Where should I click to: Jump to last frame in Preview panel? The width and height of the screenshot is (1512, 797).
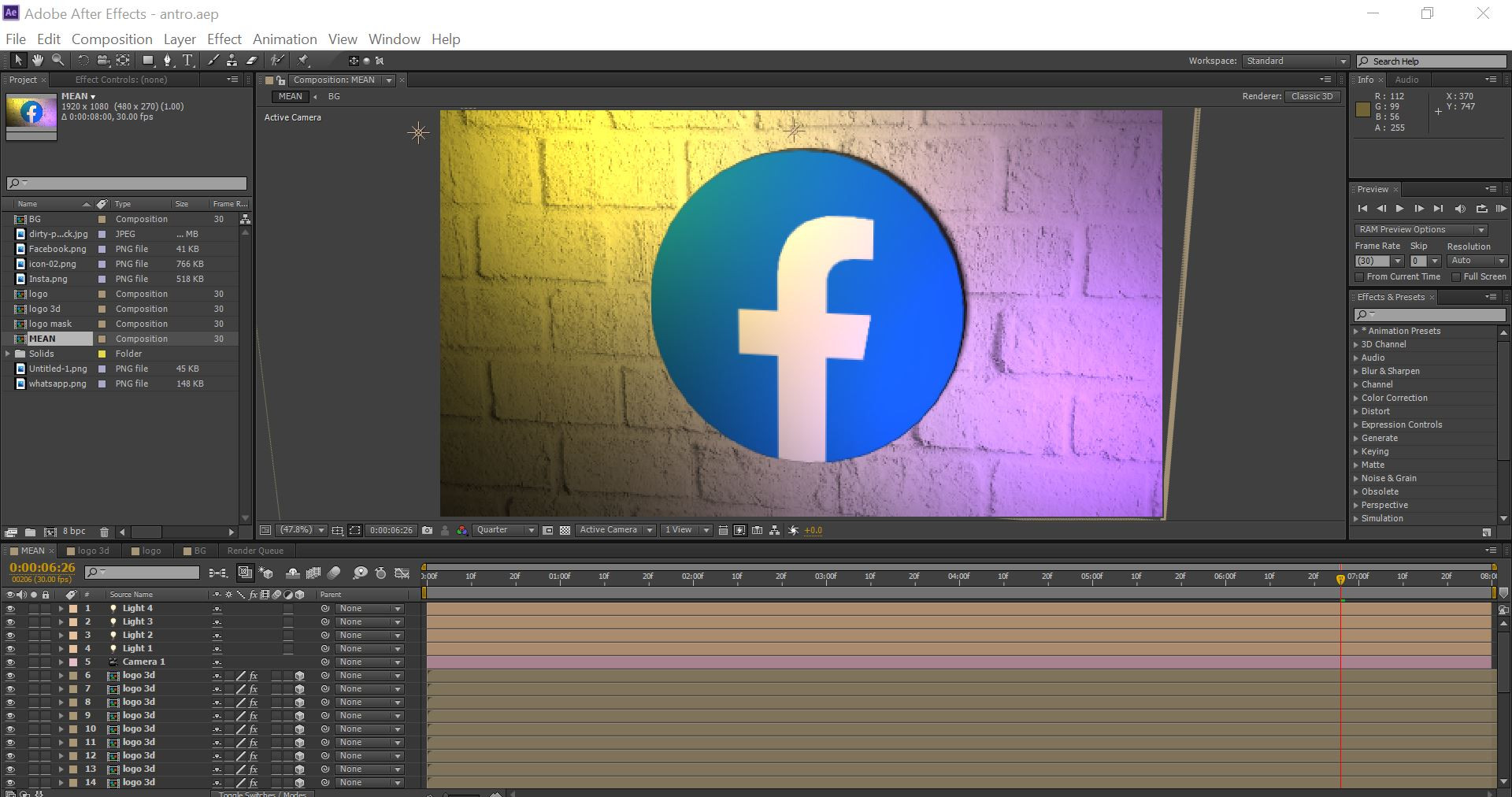tap(1438, 209)
